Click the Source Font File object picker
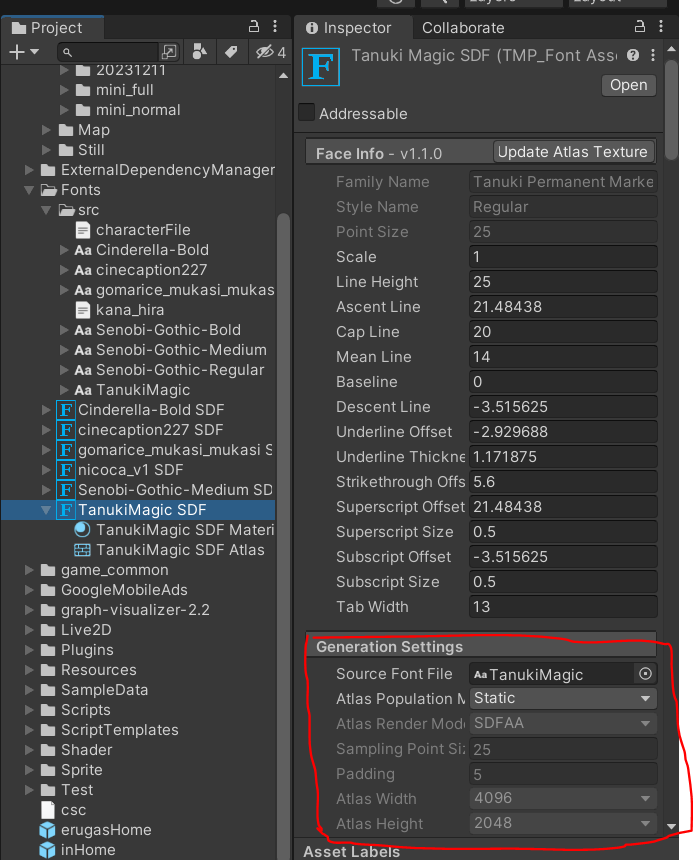 point(645,674)
